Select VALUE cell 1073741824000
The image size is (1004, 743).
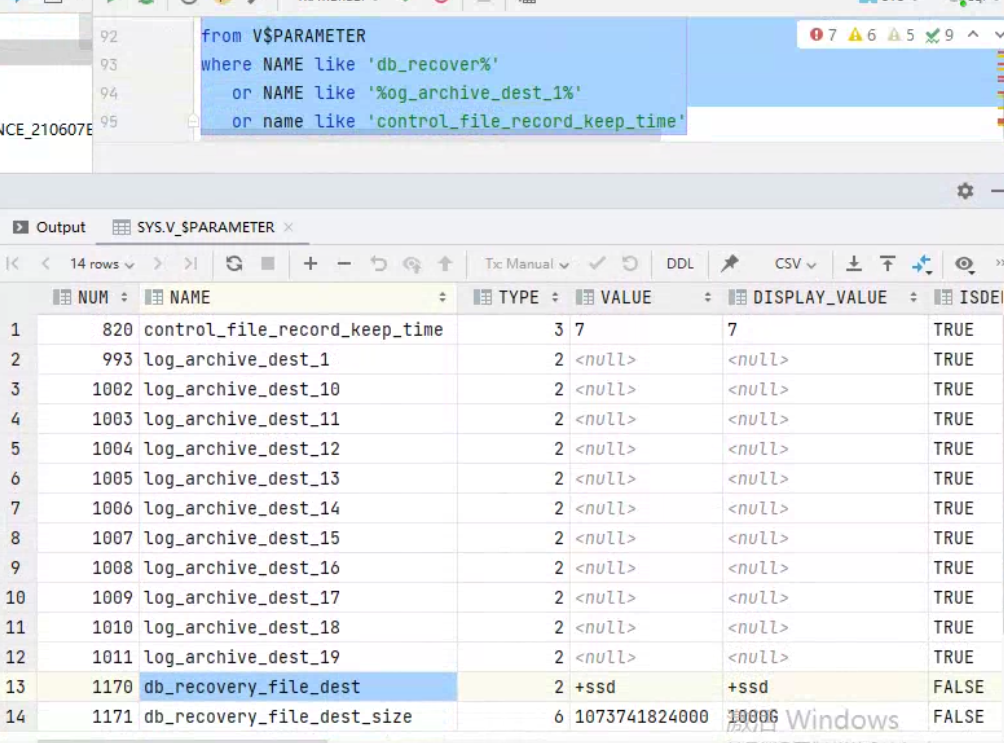click(646, 717)
